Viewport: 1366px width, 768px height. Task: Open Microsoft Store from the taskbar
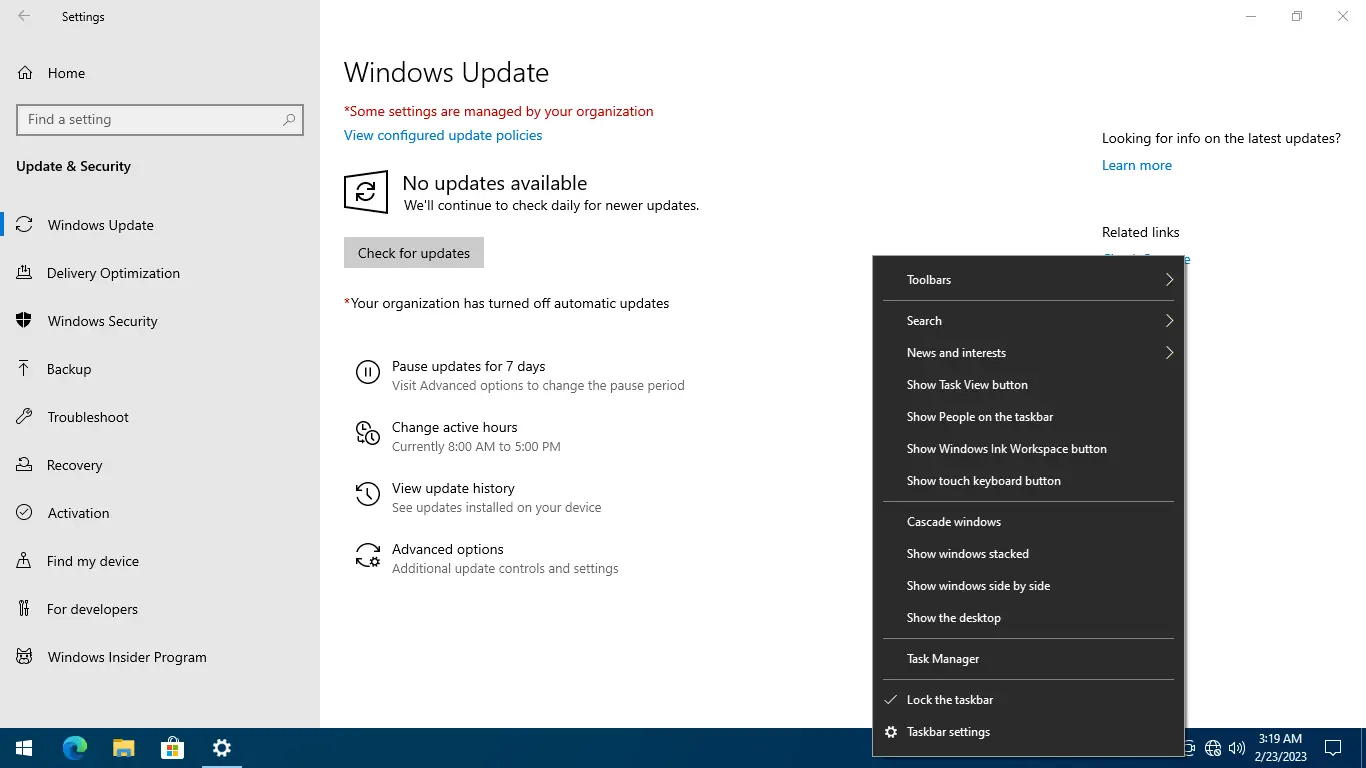(x=172, y=748)
